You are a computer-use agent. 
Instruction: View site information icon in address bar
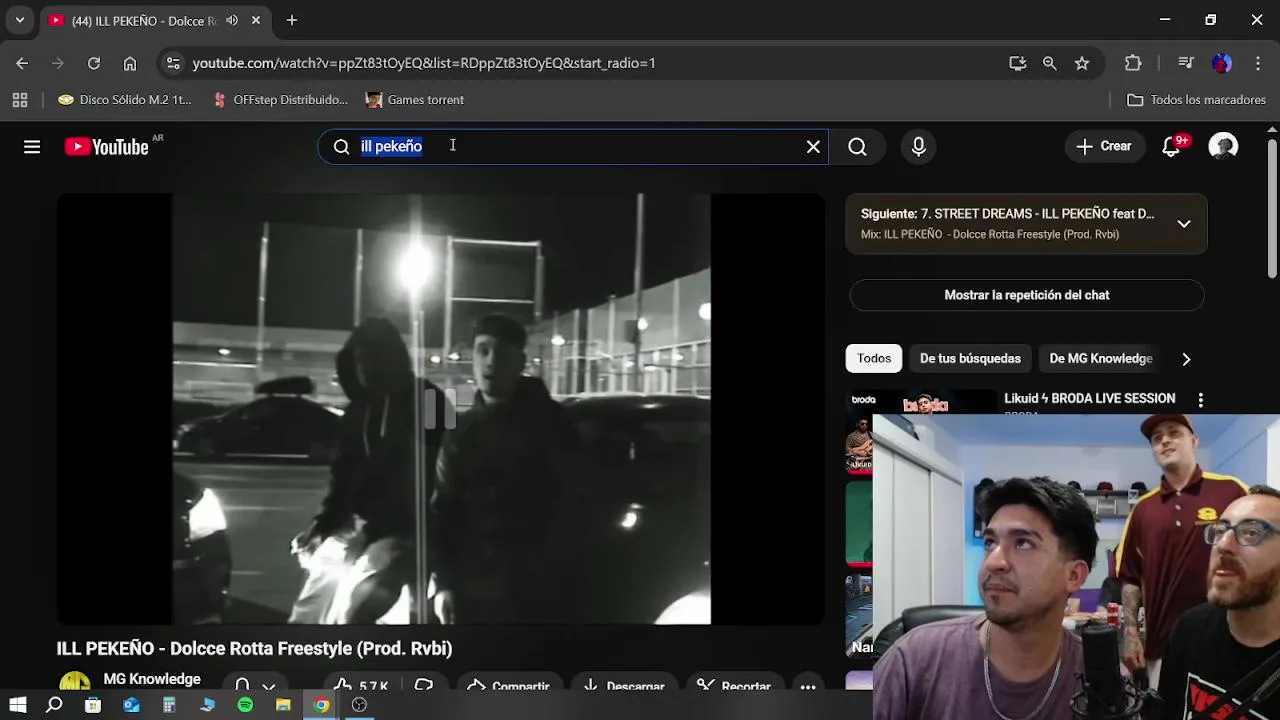click(x=173, y=63)
